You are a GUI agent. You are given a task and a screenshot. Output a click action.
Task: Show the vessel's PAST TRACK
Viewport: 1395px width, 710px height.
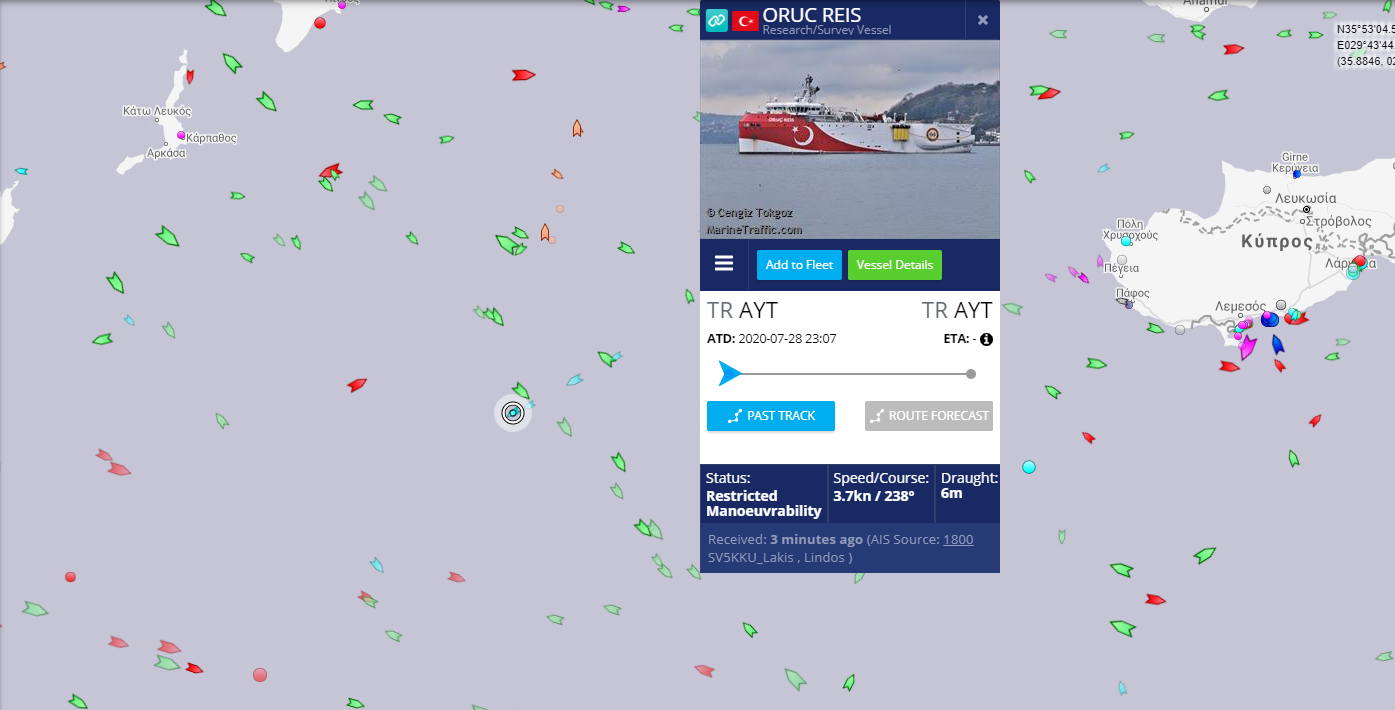point(771,416)
